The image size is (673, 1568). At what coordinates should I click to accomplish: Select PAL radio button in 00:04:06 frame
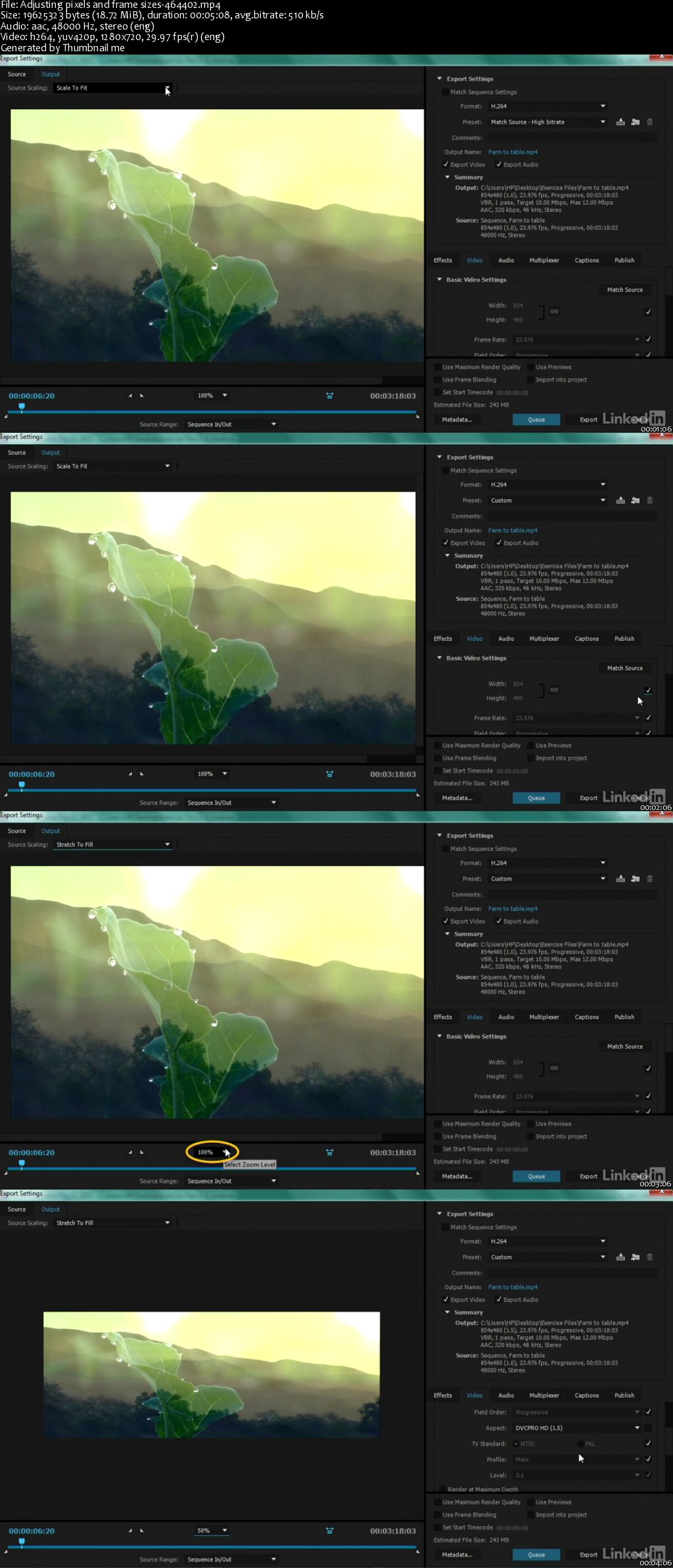[580, 1444]
